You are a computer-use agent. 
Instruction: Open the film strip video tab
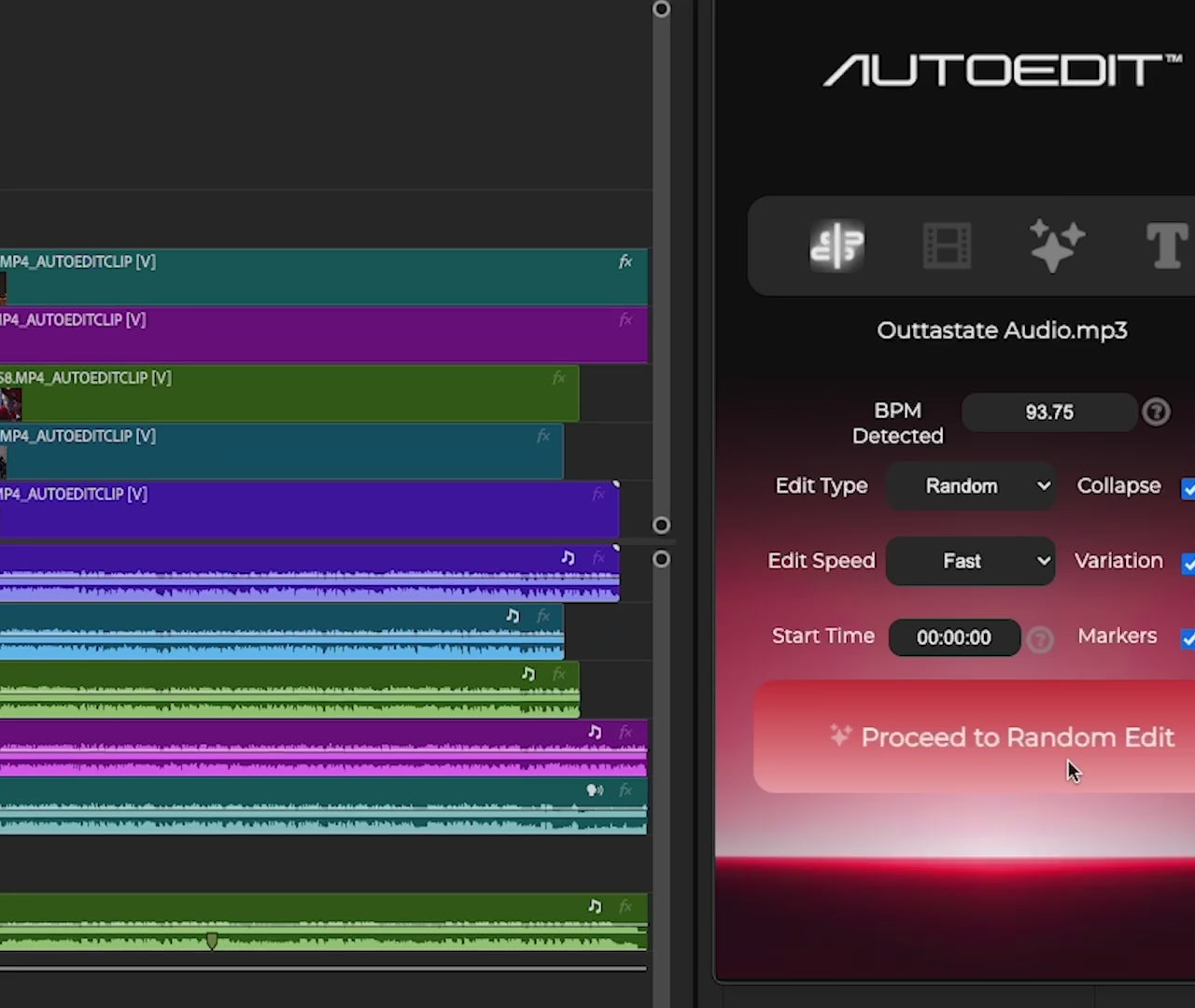(947, 246)
